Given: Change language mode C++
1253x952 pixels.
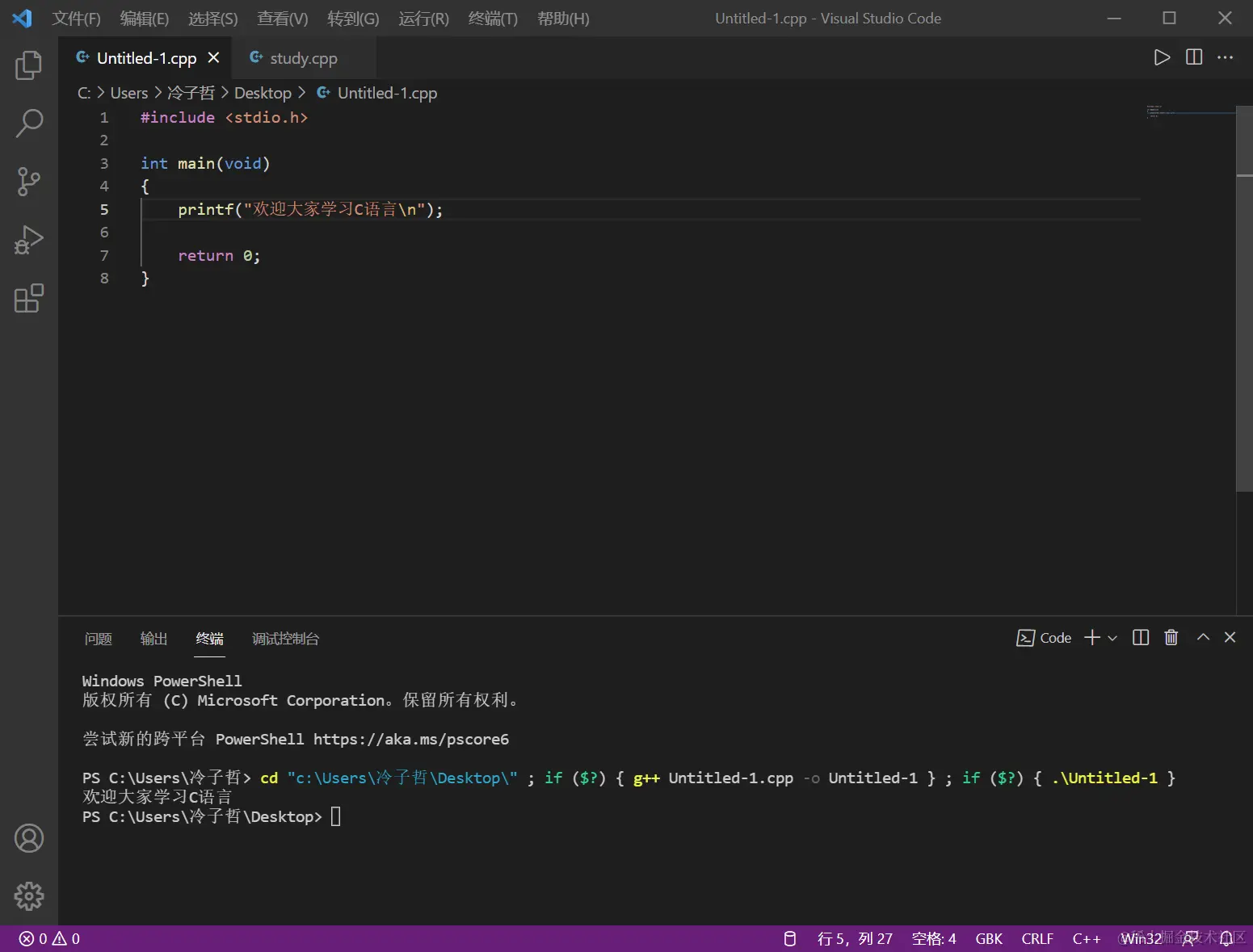Looking at the screenshot, I should pos(1087,938).
